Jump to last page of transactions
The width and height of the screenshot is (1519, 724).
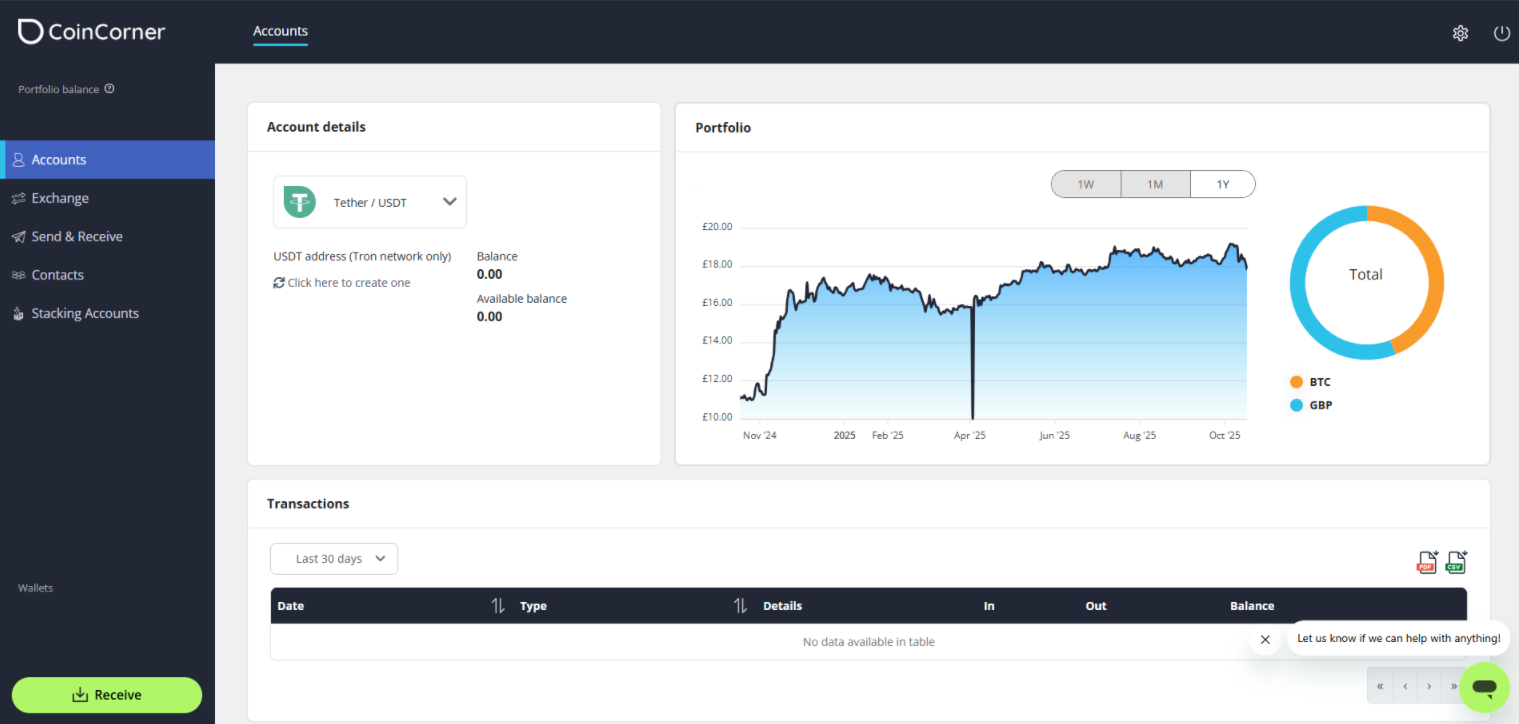coord(1453,686)
